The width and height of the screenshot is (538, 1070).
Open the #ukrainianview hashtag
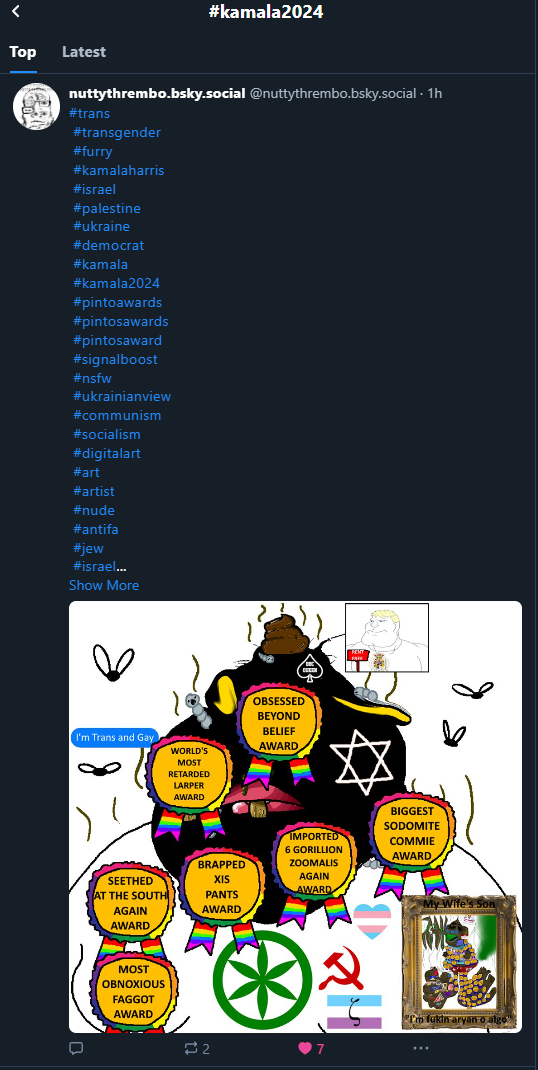(x=122, y=396)
